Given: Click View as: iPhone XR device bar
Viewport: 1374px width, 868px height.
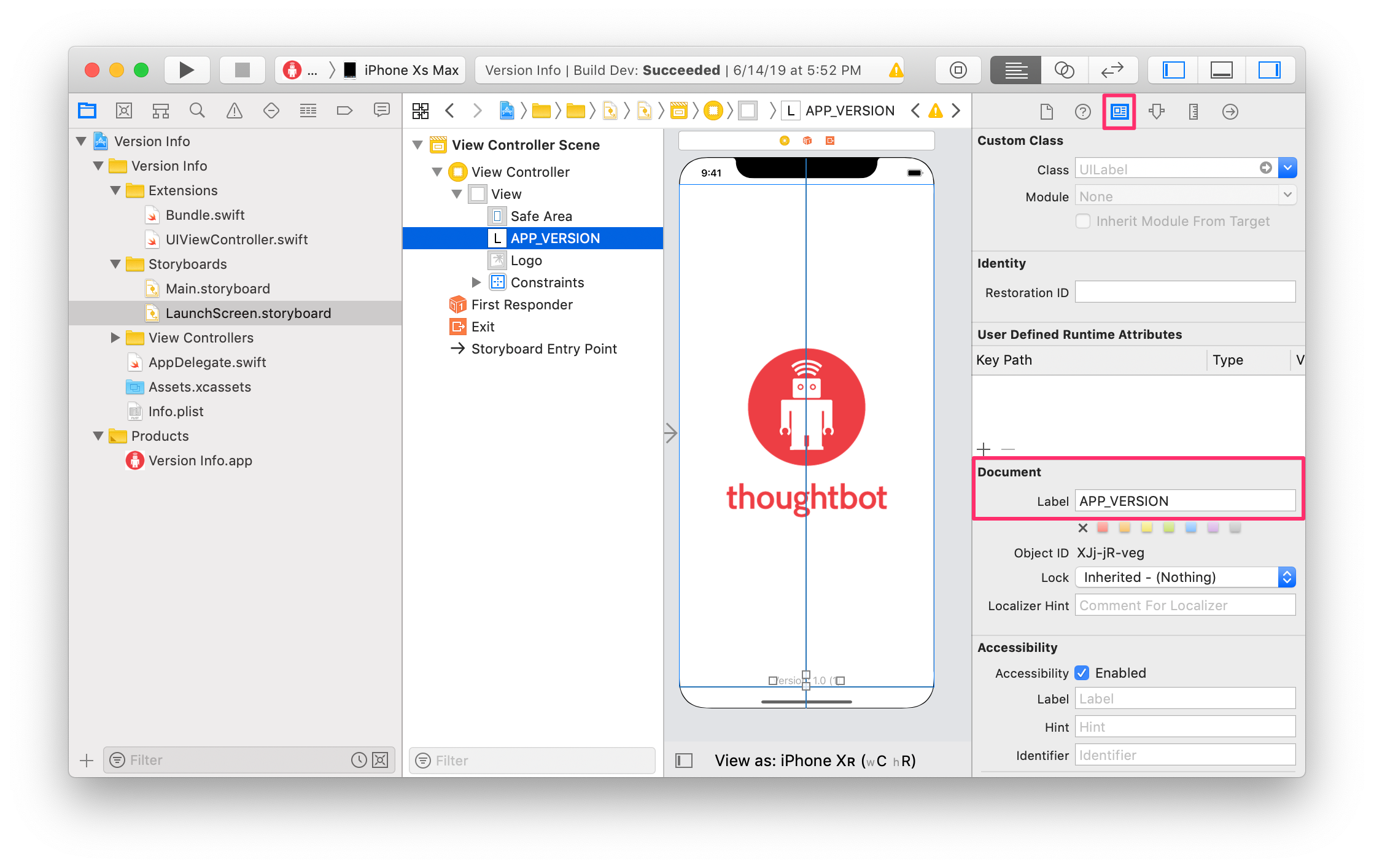Looking at the screenshot, I should (815, 761).
